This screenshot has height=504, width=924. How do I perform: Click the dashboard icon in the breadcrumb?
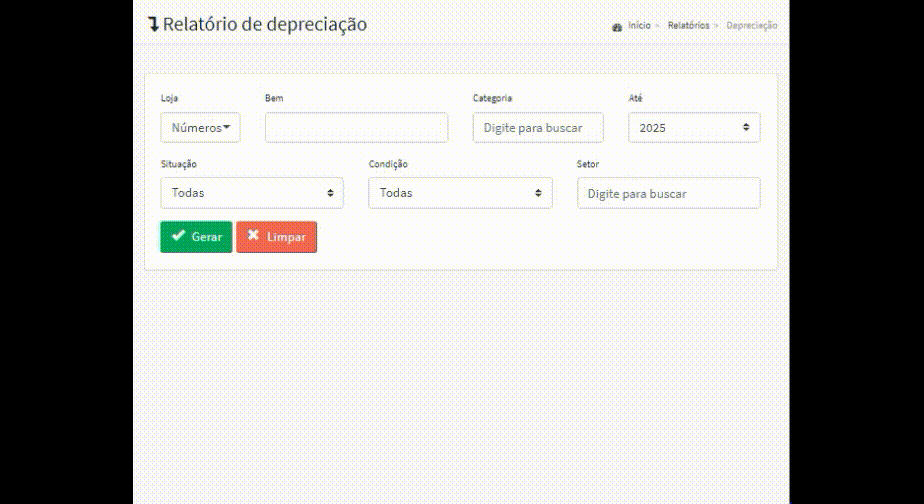(x=617, y=27)
